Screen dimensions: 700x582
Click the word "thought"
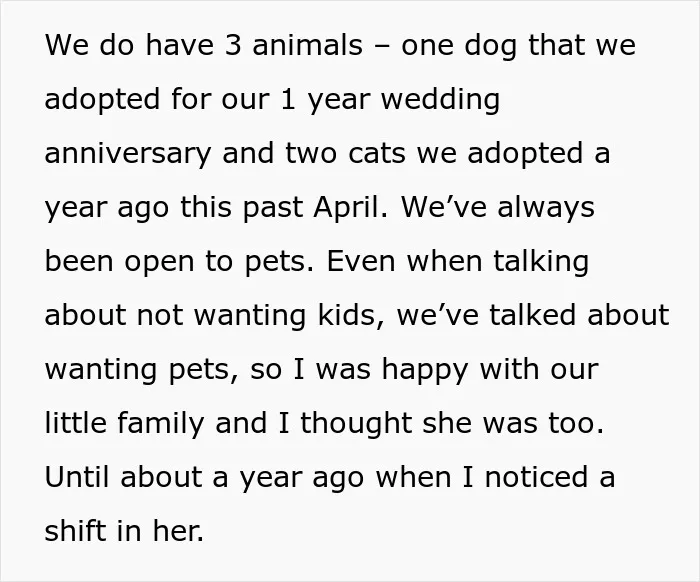(356, 424)
